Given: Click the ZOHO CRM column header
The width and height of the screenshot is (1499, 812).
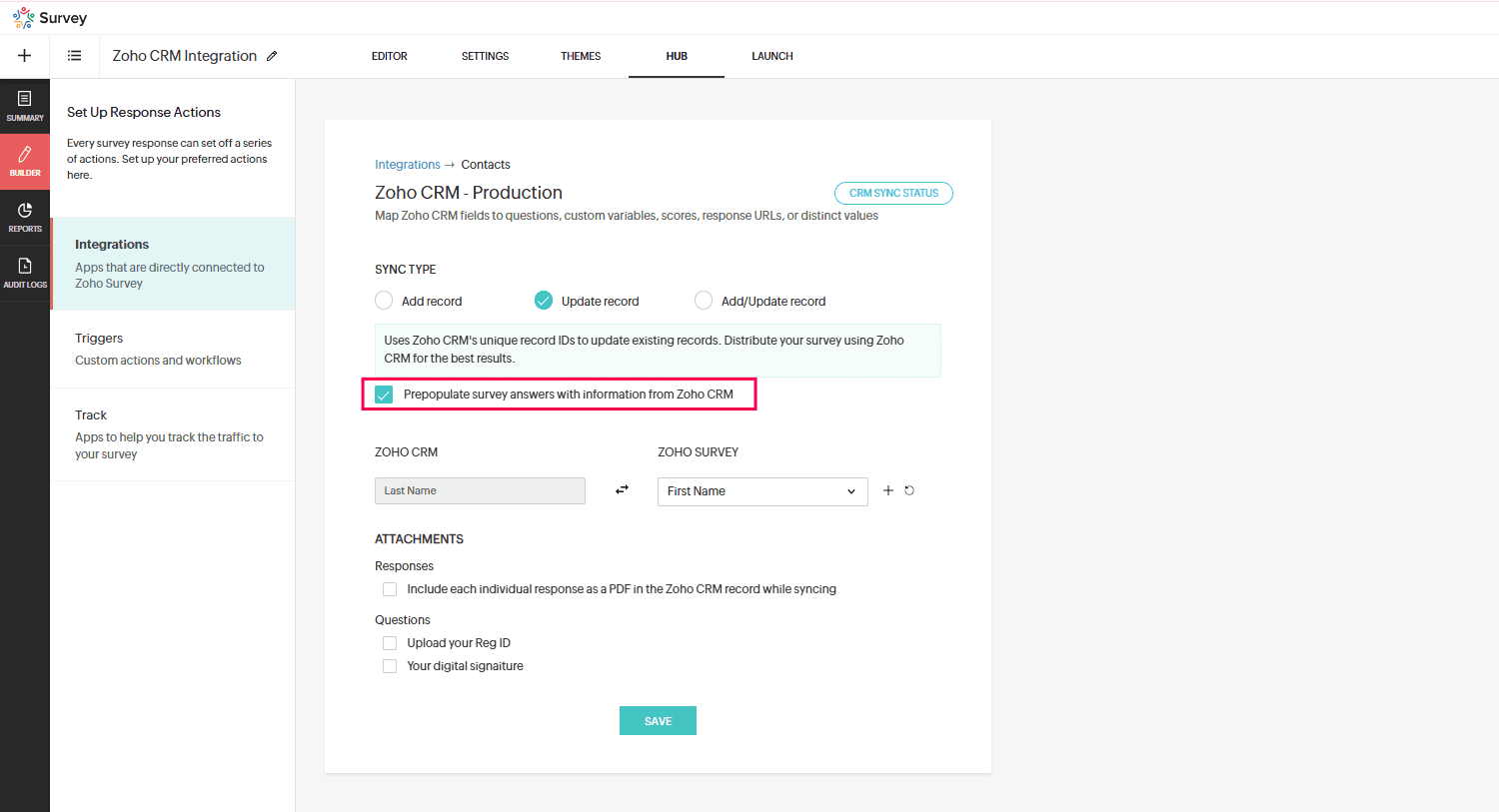Looking at the screenshot, I should pyautogui.click(x=407, y=452).
